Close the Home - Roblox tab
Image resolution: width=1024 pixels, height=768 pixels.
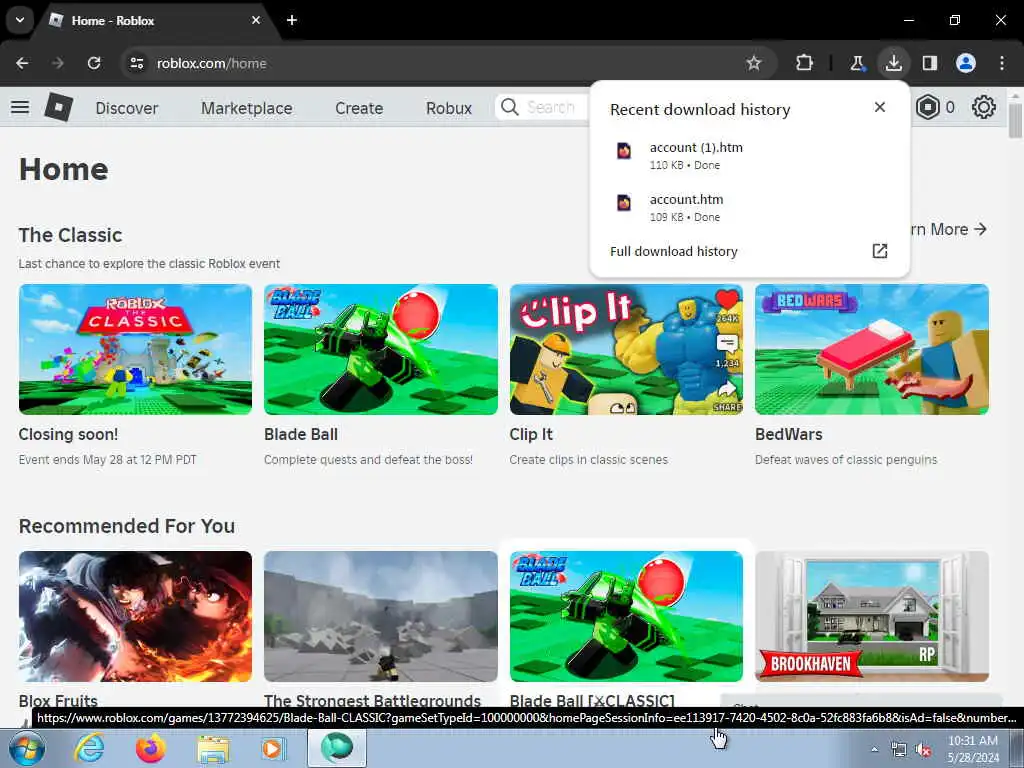click(256, 20)
